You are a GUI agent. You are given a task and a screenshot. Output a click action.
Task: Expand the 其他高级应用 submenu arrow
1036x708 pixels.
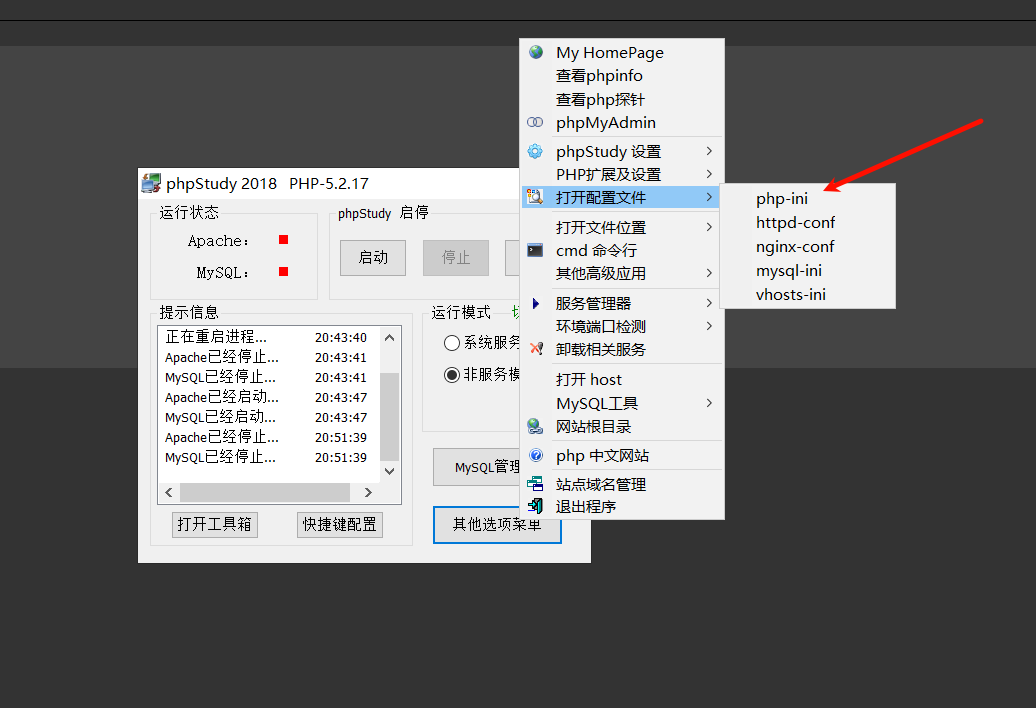point(709,273)
